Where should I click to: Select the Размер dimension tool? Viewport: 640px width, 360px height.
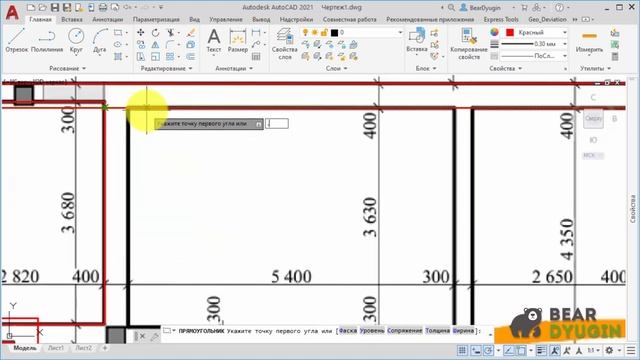click(238, 40)
